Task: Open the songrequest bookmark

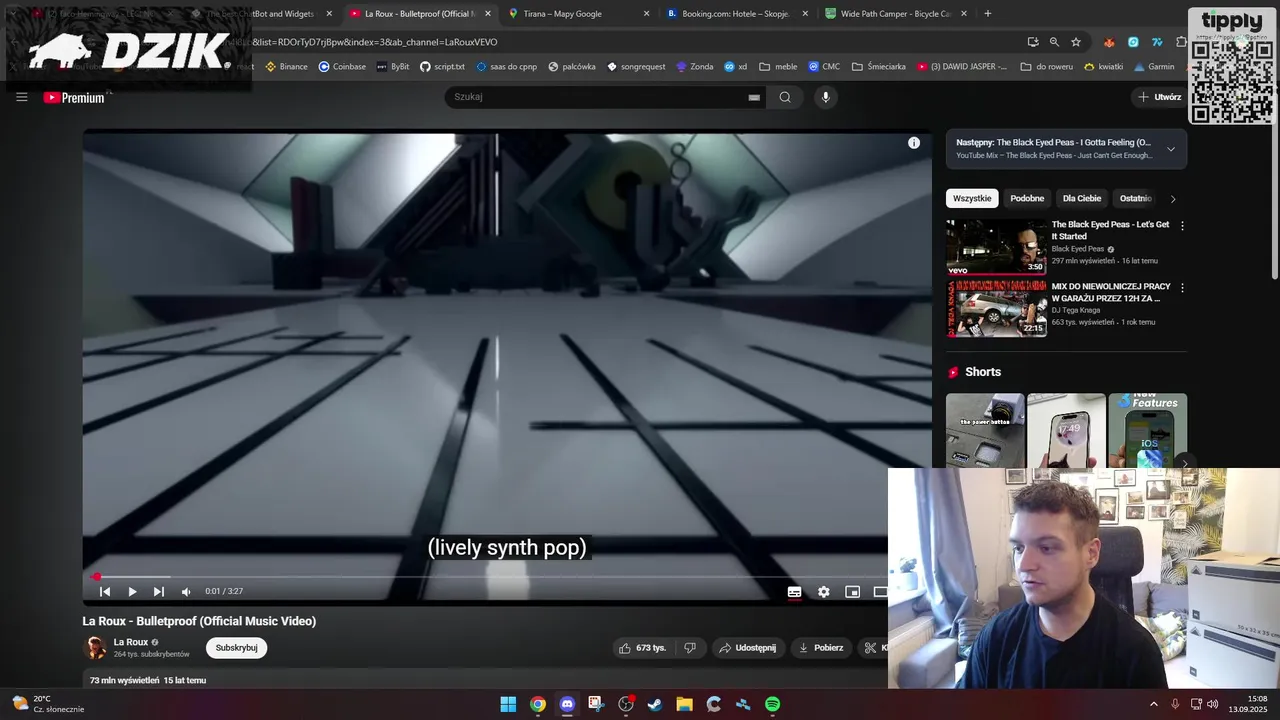Action: 635,67
